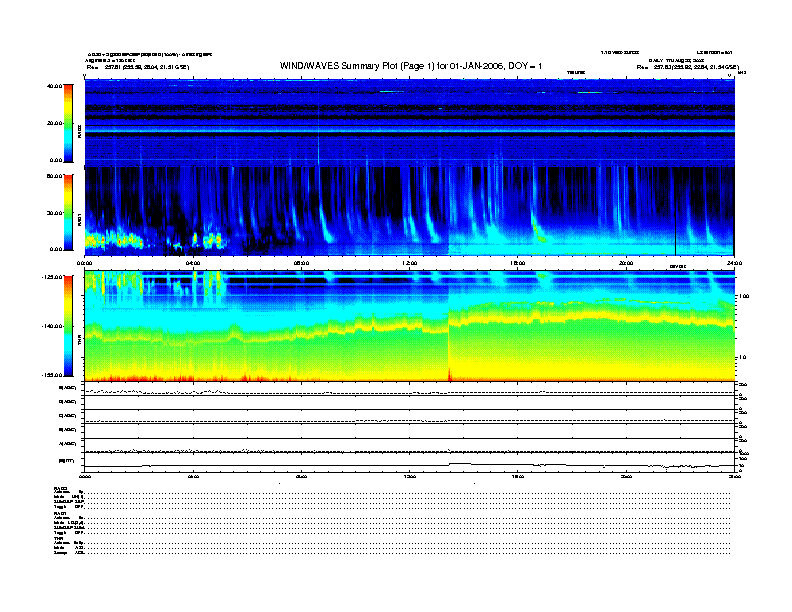792x612 pixels.
Task: Click the 00:00 time label under RAD1 spectrogram
Action: 84,263
